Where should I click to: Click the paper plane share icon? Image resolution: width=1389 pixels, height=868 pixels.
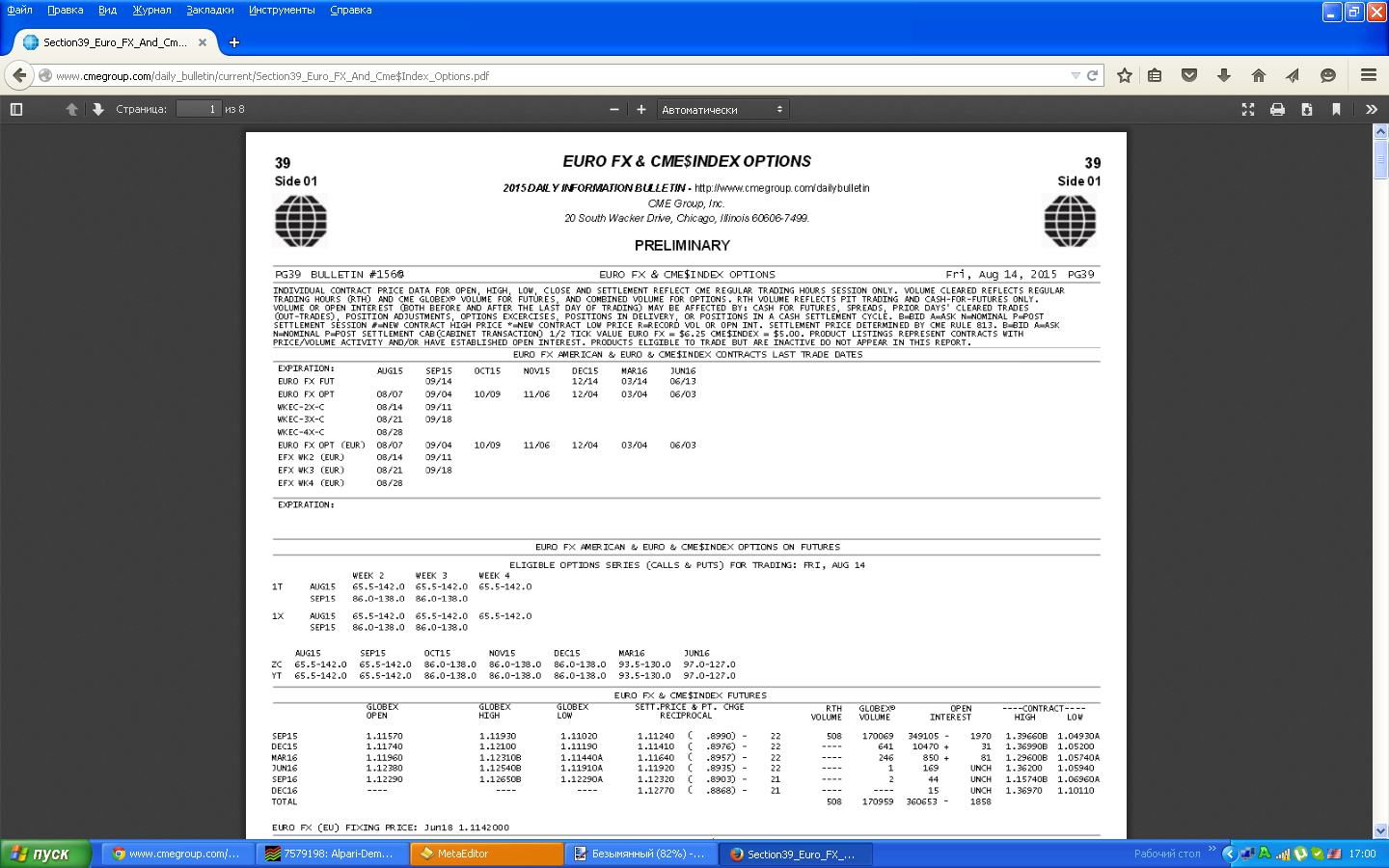(x=1294, y=75)
